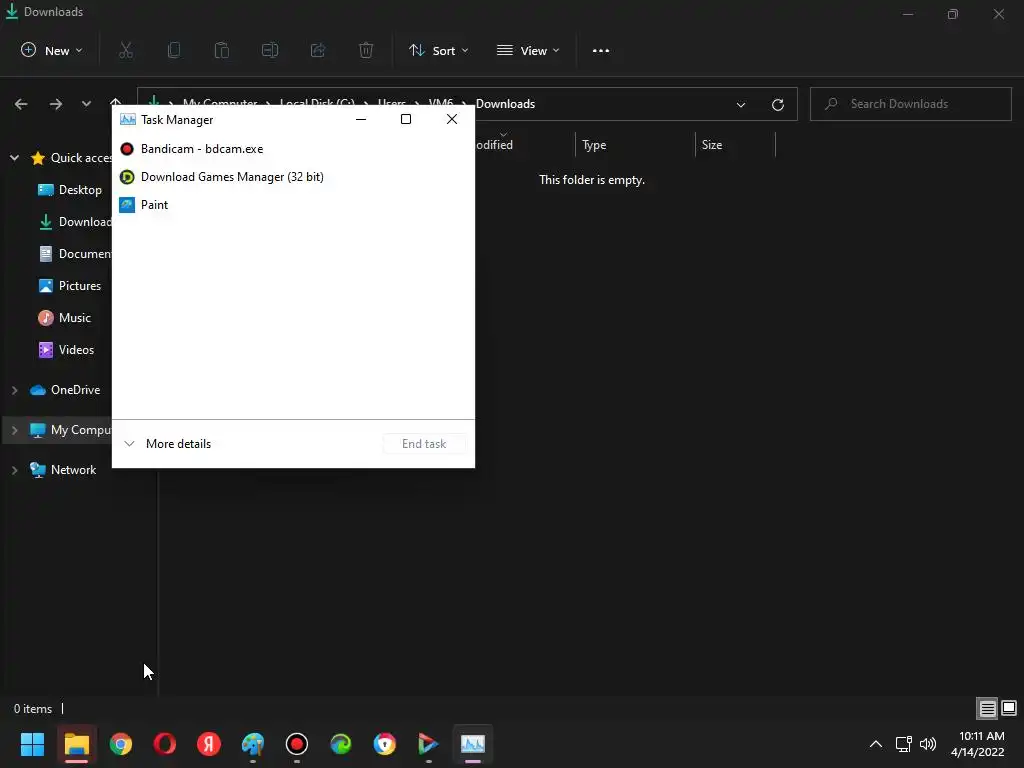Screen dimensions: 1024x768
Task: Open the Sort dropdown menu
Action: [x=438, y=50]
